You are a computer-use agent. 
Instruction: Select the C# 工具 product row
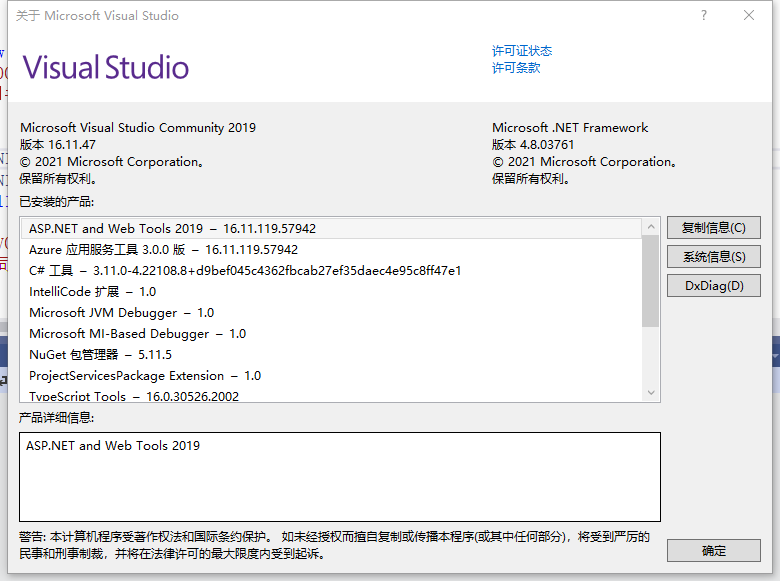[332, 271]
